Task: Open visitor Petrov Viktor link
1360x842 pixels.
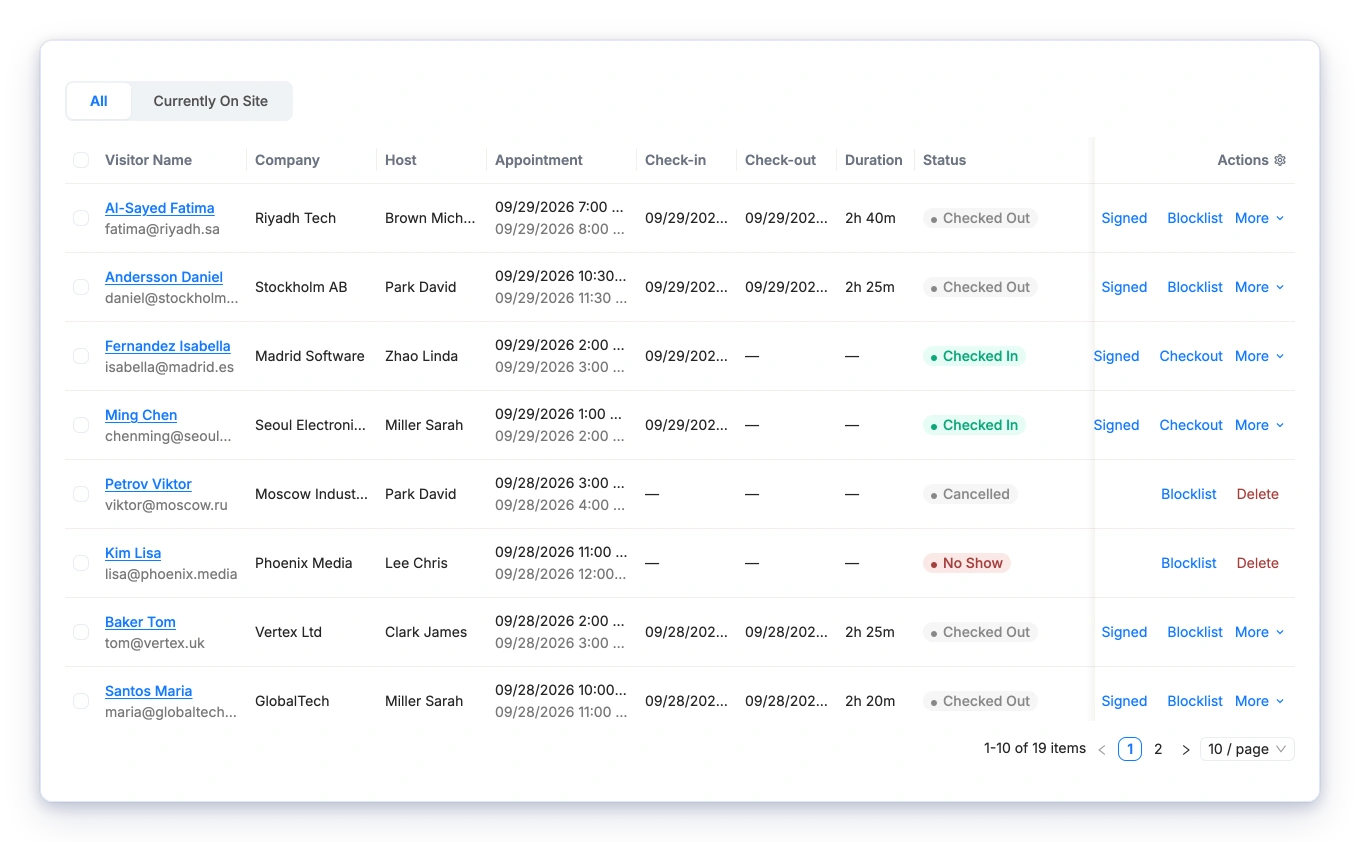Action: coord(148,484)
